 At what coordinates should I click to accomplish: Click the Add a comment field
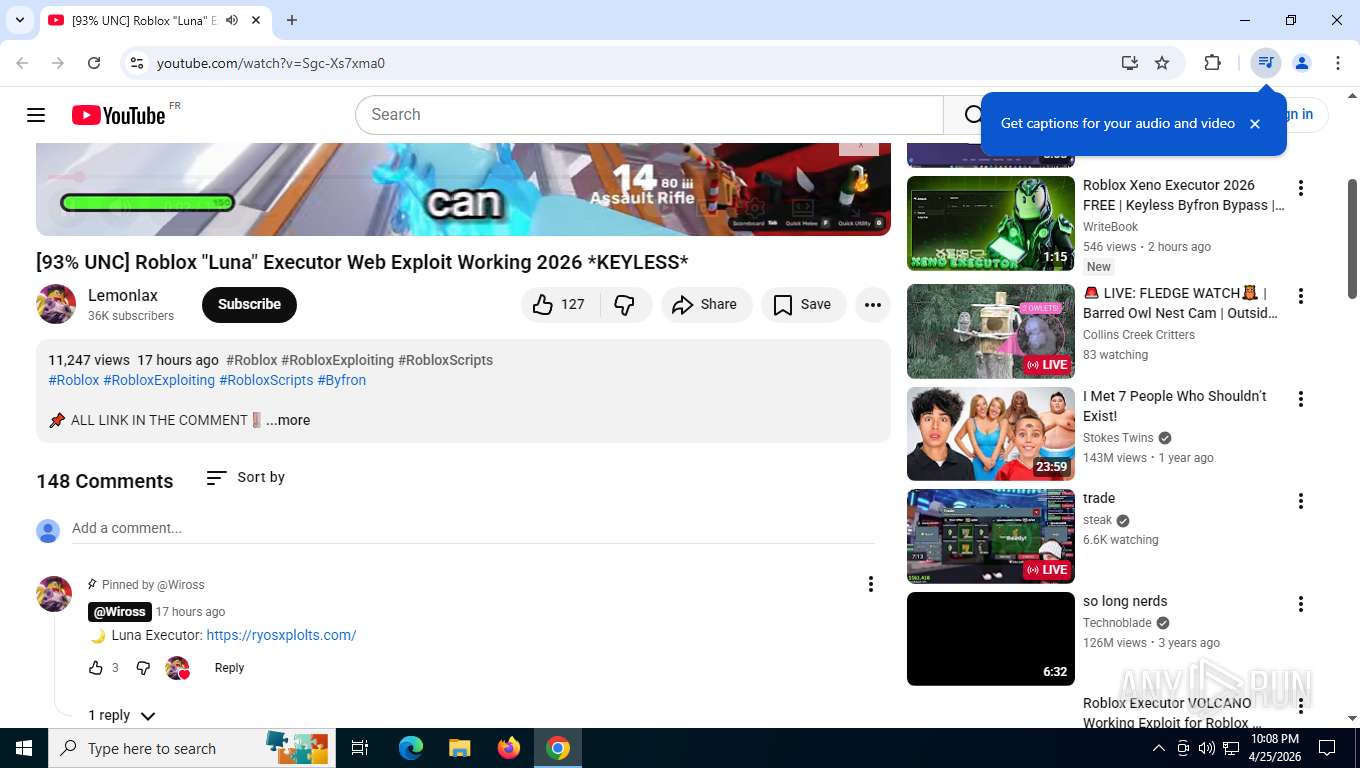pos(473,528)
